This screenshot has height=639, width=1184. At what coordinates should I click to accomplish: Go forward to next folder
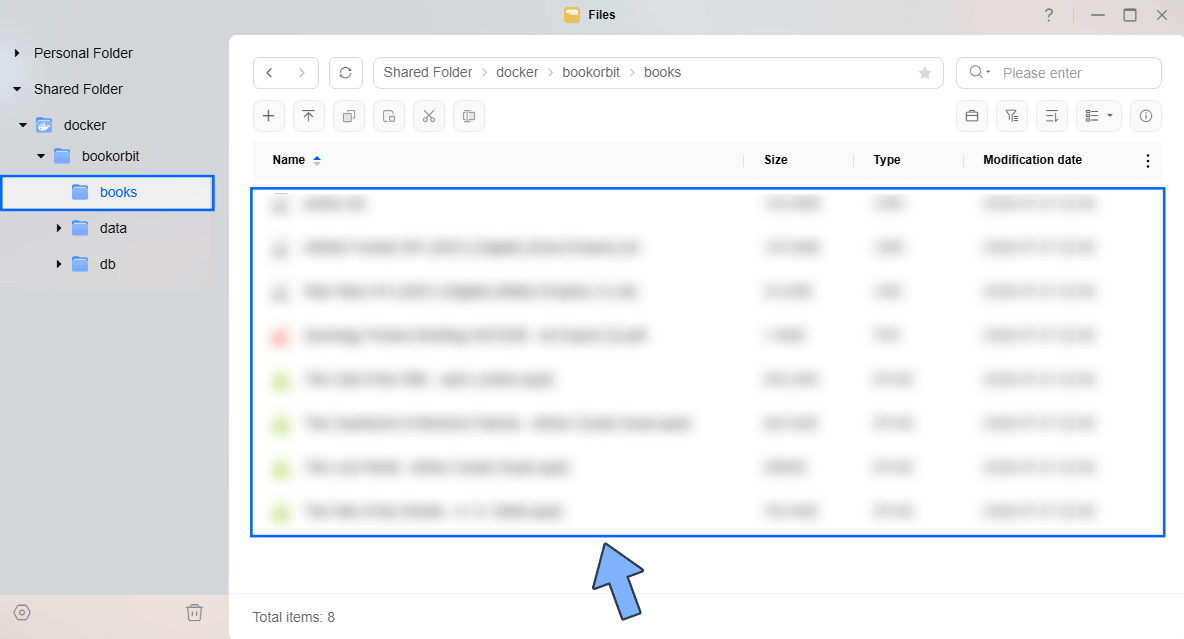click(x=301, y=73)
